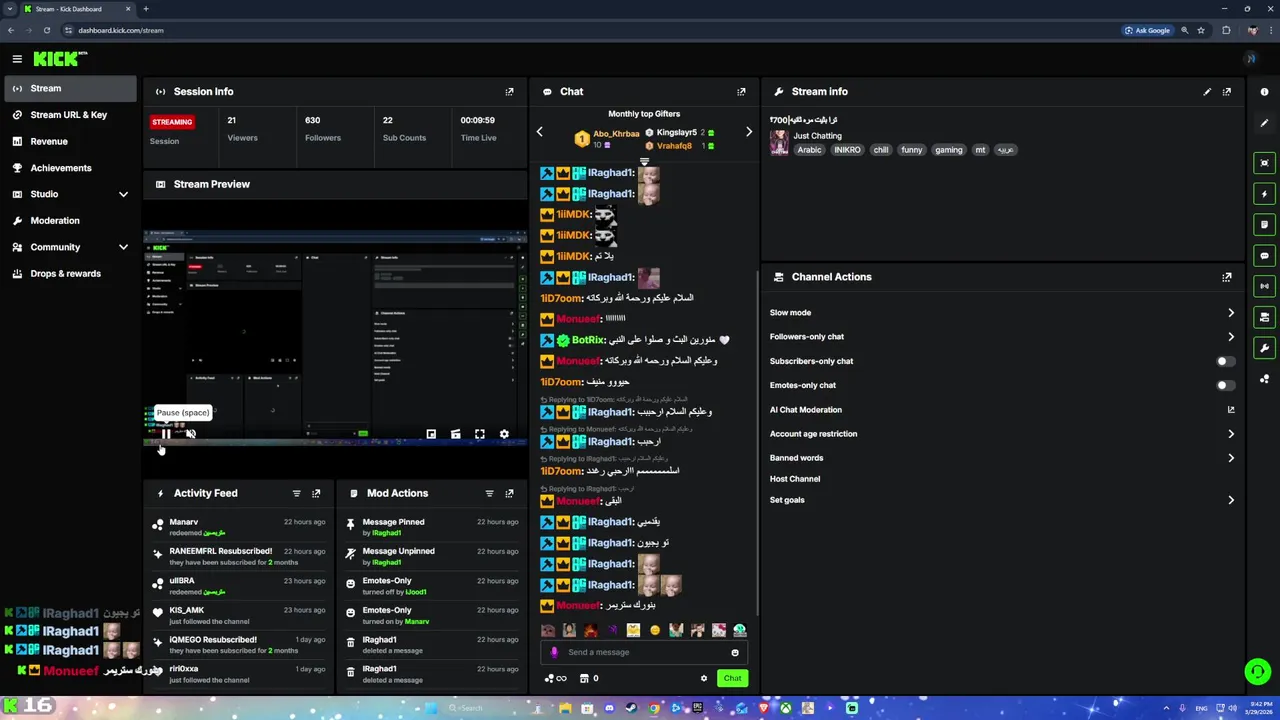Open the Moderation page

[70, 221]
